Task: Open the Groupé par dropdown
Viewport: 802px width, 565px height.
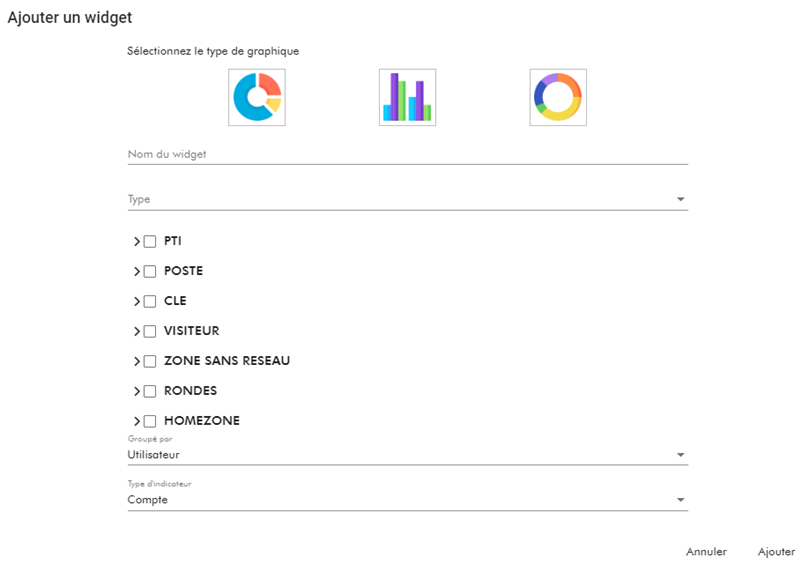Action: (x=407, y=455)
